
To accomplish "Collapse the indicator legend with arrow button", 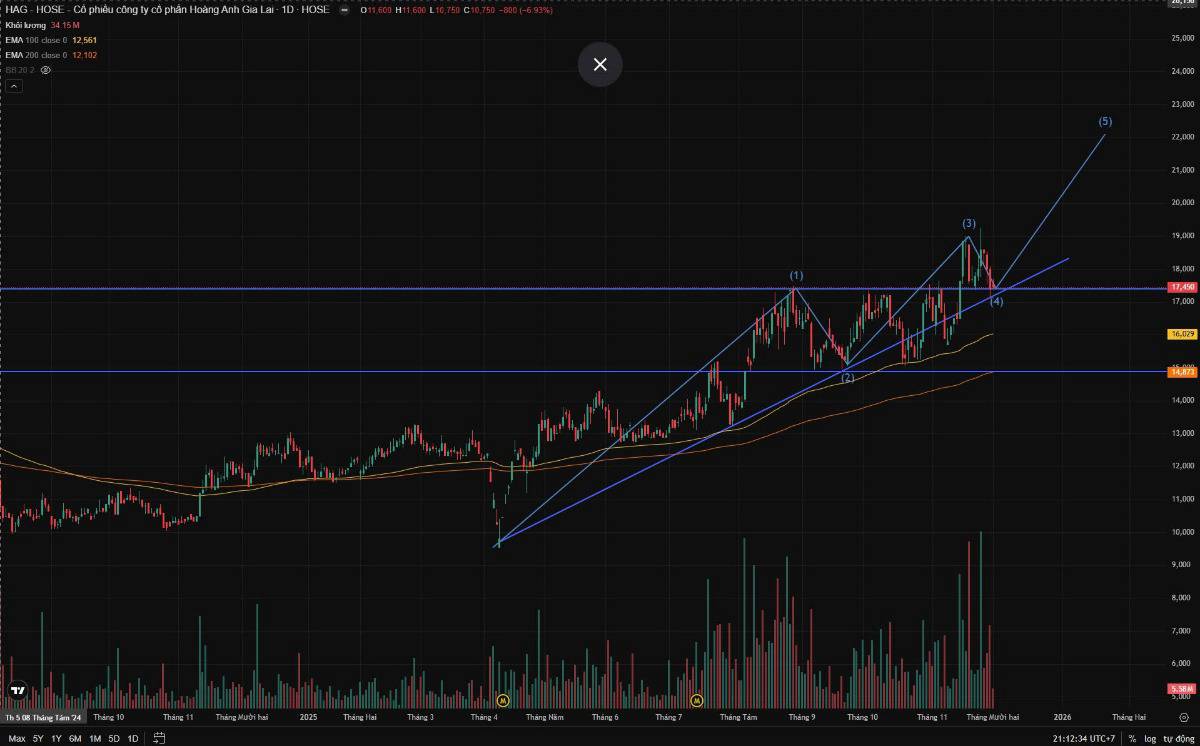I will [x=14, y=86].
